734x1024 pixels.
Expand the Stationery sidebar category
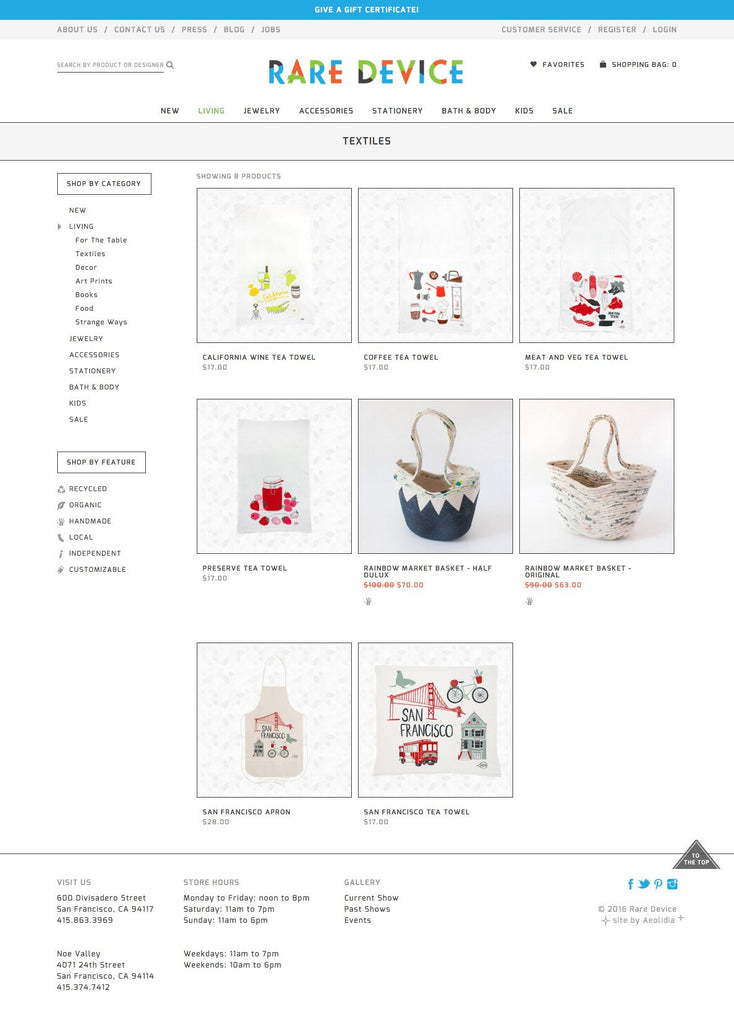(x=92, y=371)
